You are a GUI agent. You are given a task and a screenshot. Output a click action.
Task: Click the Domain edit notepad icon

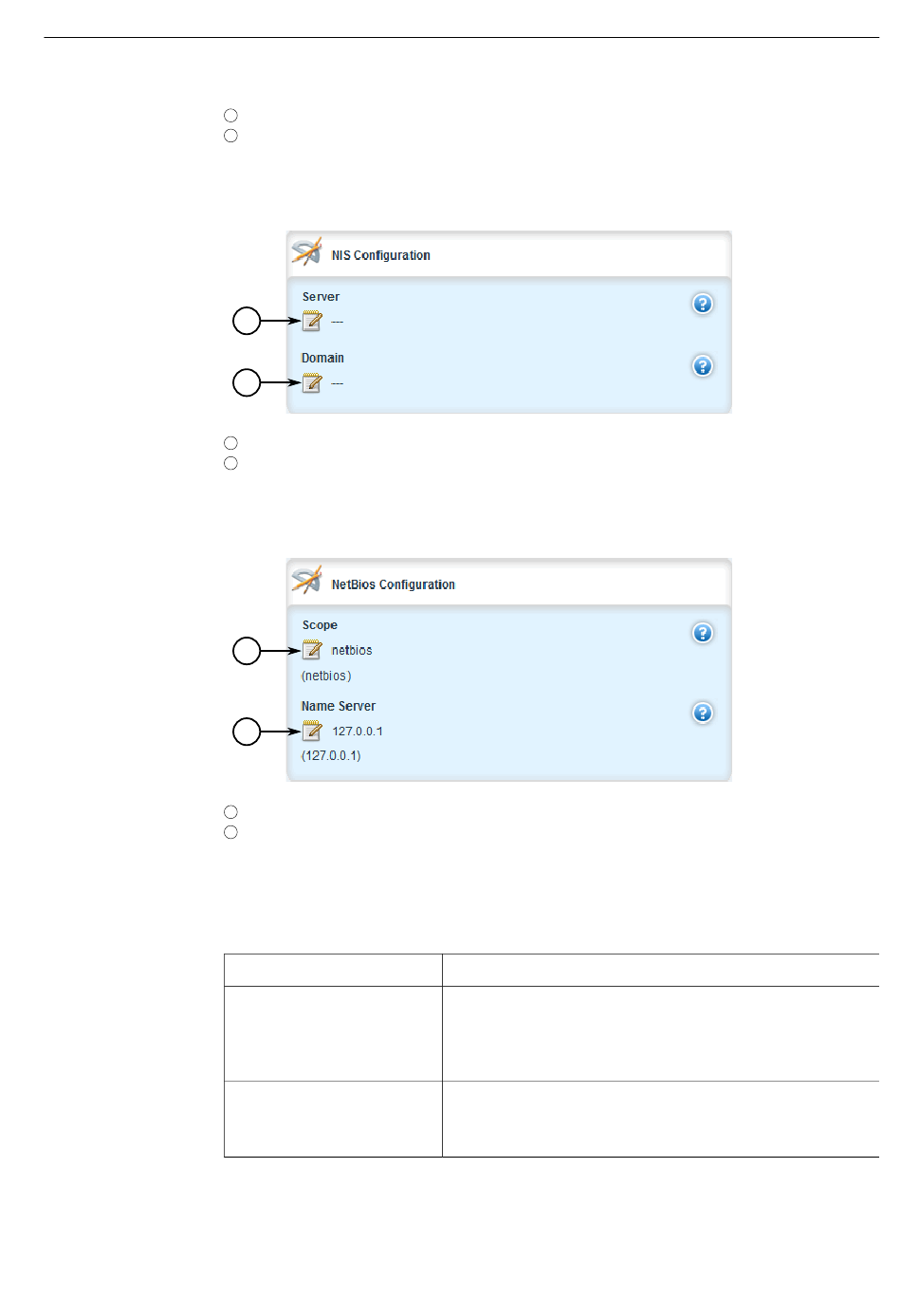pyautogui.click(x=312, y=383)
